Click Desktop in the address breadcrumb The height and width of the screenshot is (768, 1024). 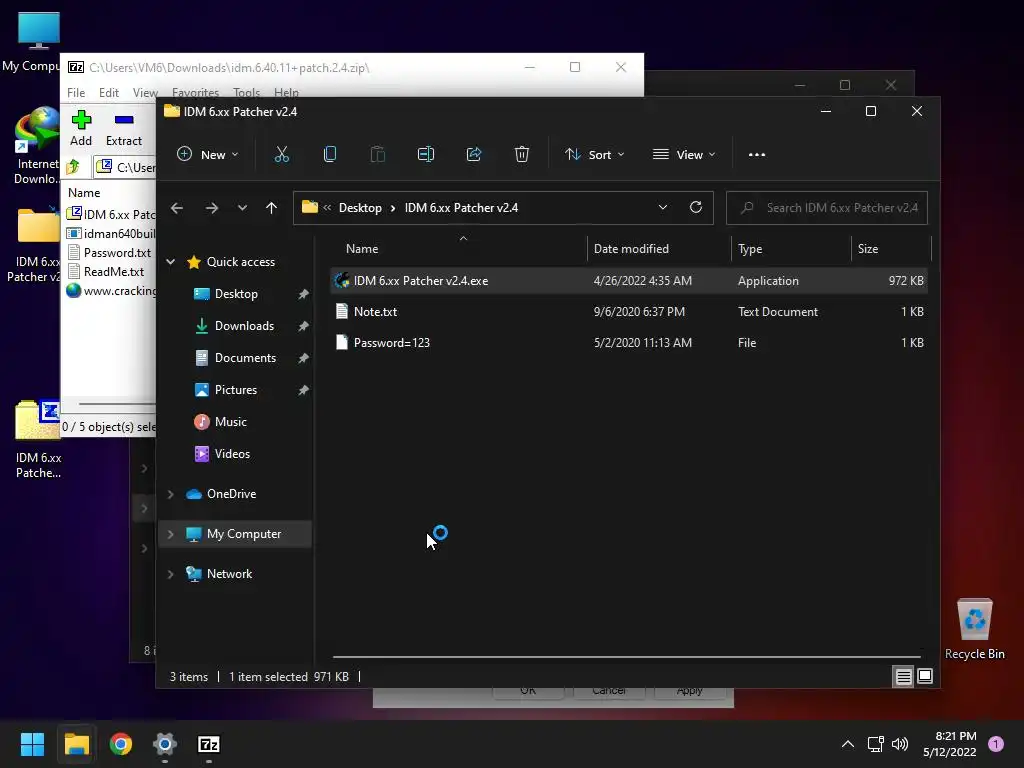(x=360, y=208)
